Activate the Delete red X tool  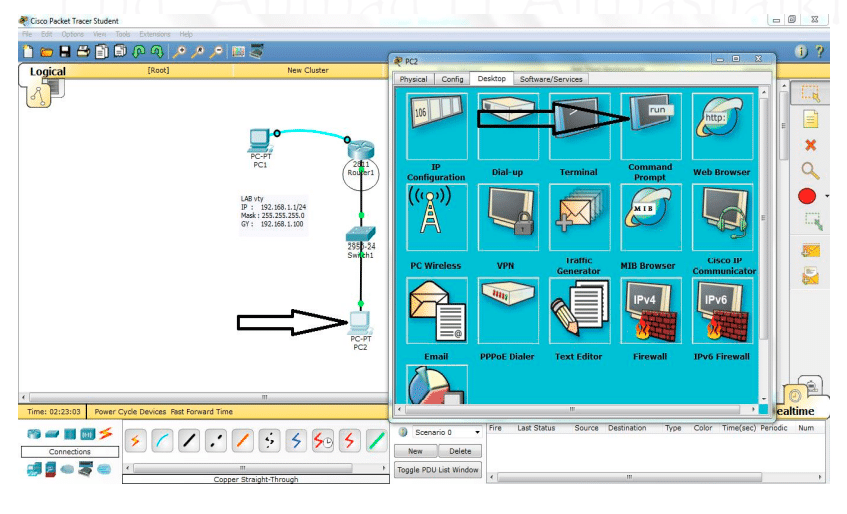coord(810,145)
